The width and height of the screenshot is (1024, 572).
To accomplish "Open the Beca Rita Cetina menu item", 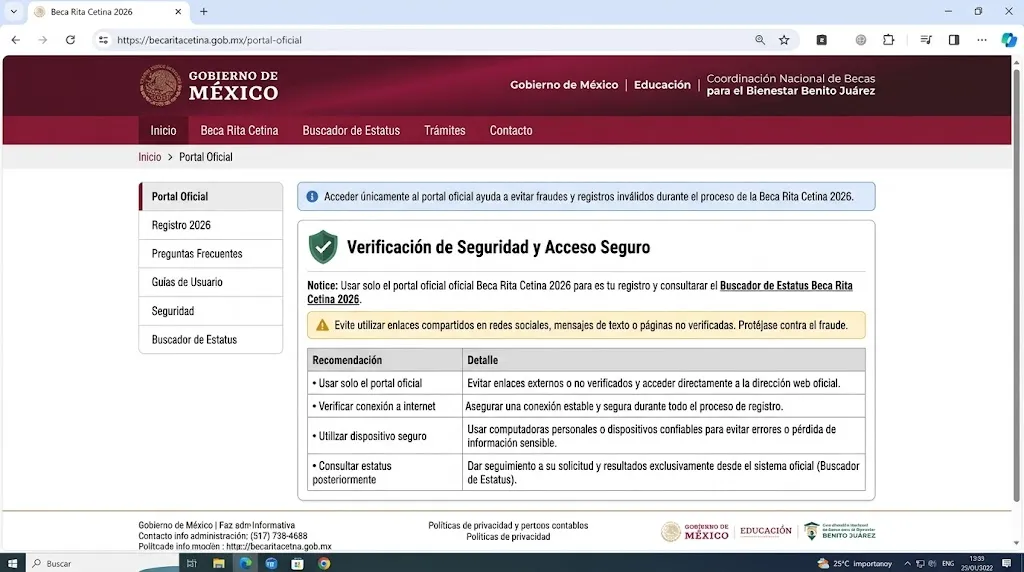I will [x=239, y=131].
